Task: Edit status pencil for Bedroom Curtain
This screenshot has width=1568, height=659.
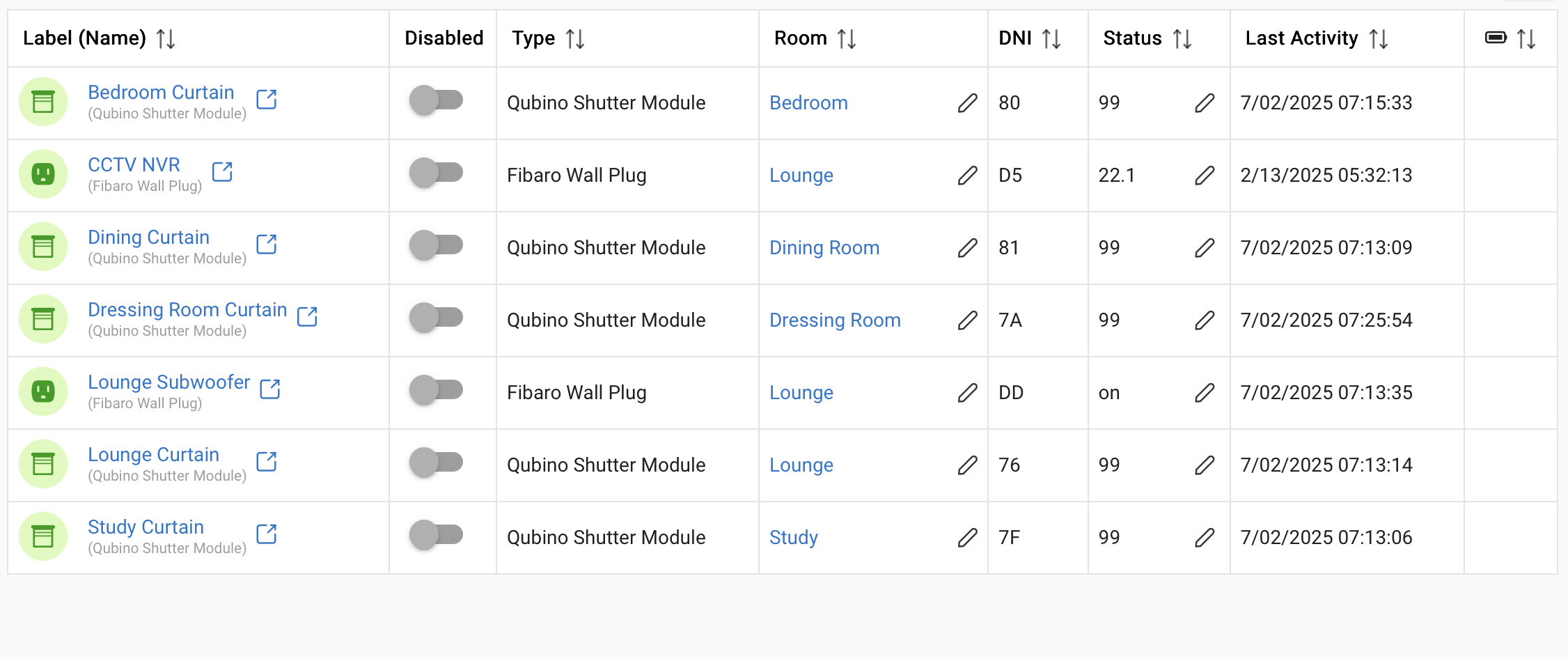Action: click(1205, 103)
